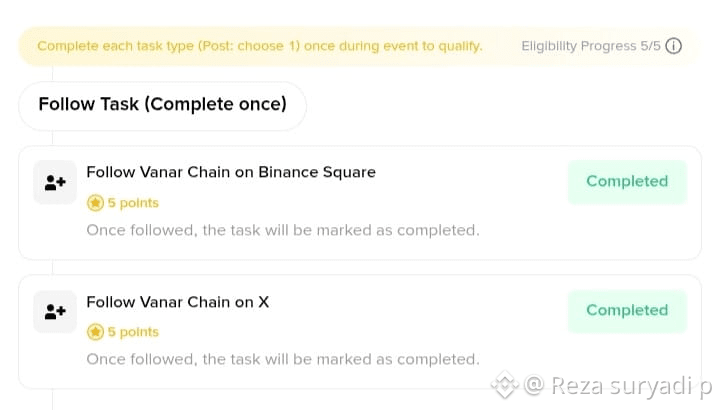Click the star points icon under Follow on X task

pos(96,331)
